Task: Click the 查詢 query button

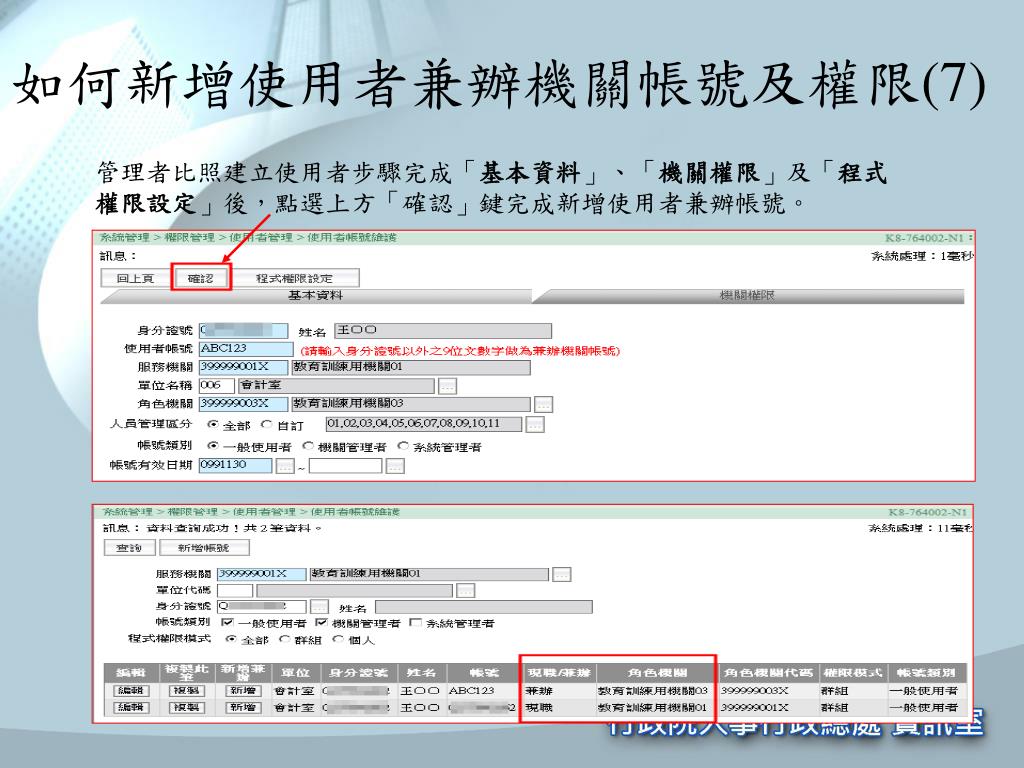Action: [x=129, y=547]
